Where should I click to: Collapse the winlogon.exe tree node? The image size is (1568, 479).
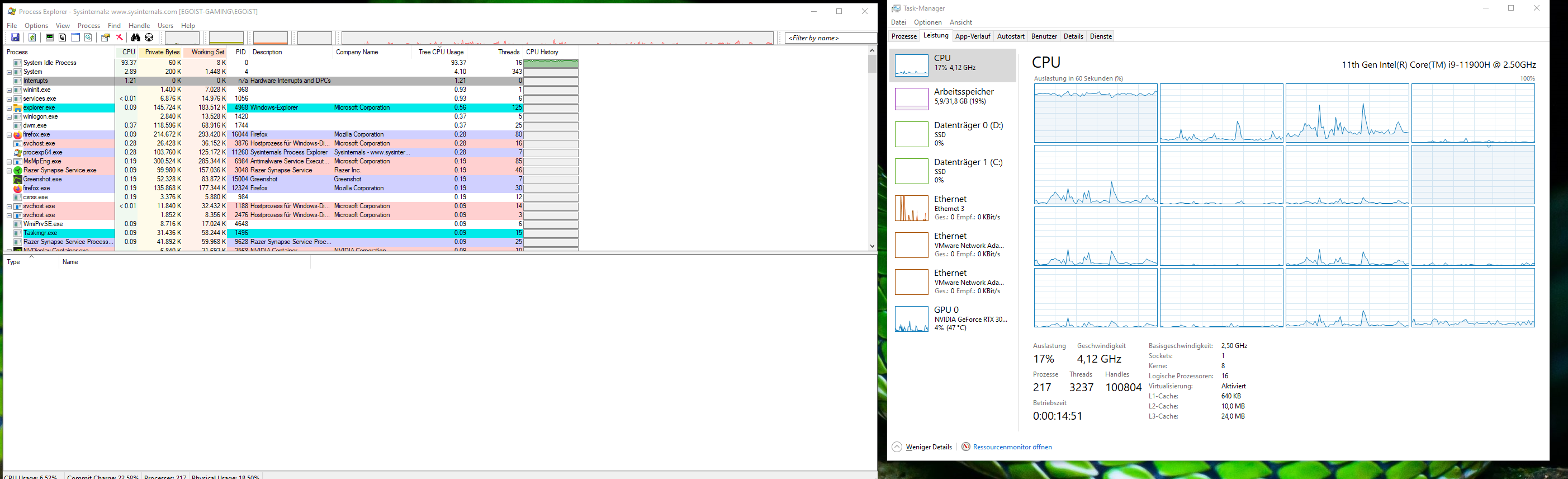pos(9,117)
